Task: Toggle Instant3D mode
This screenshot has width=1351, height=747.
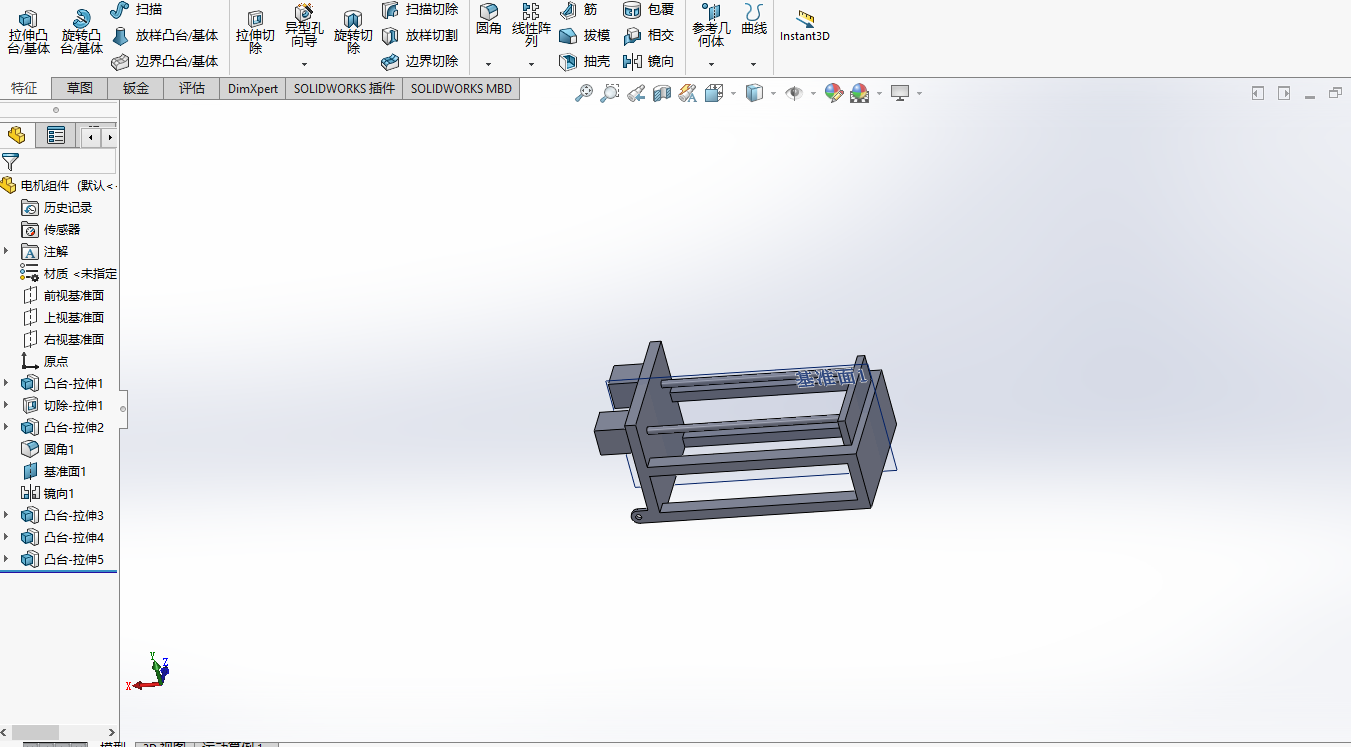Action: pos(805,26)
